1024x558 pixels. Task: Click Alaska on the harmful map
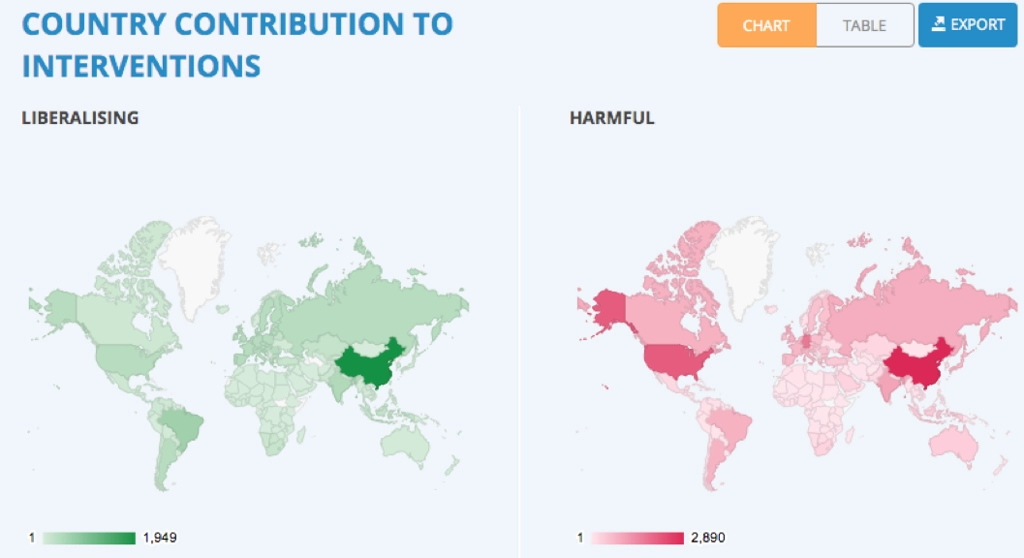coord(607,310)
